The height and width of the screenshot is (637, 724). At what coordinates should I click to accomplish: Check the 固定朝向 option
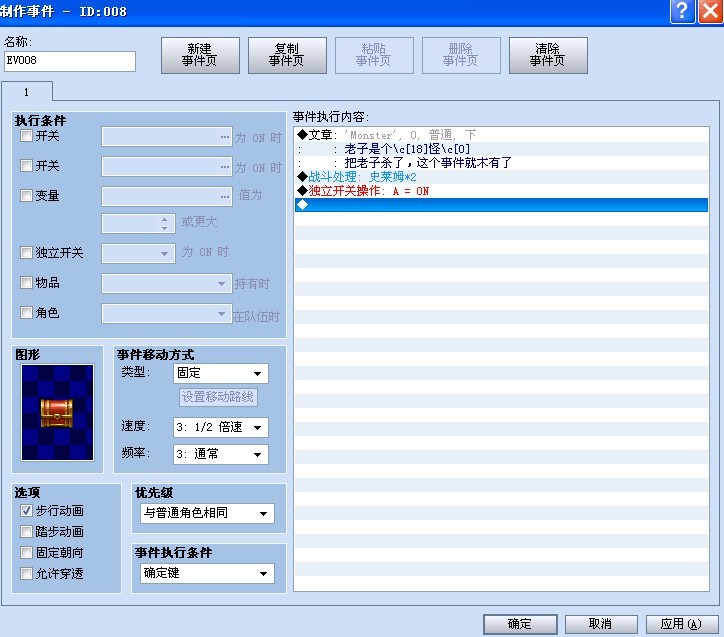pyautogui.click(x=26, y=553)
